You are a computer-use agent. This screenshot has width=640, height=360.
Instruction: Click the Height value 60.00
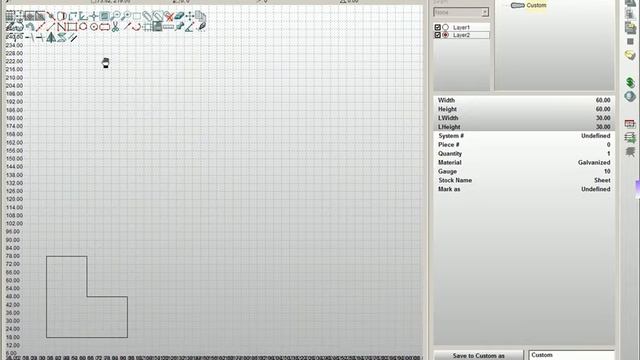tap(603, 109)
